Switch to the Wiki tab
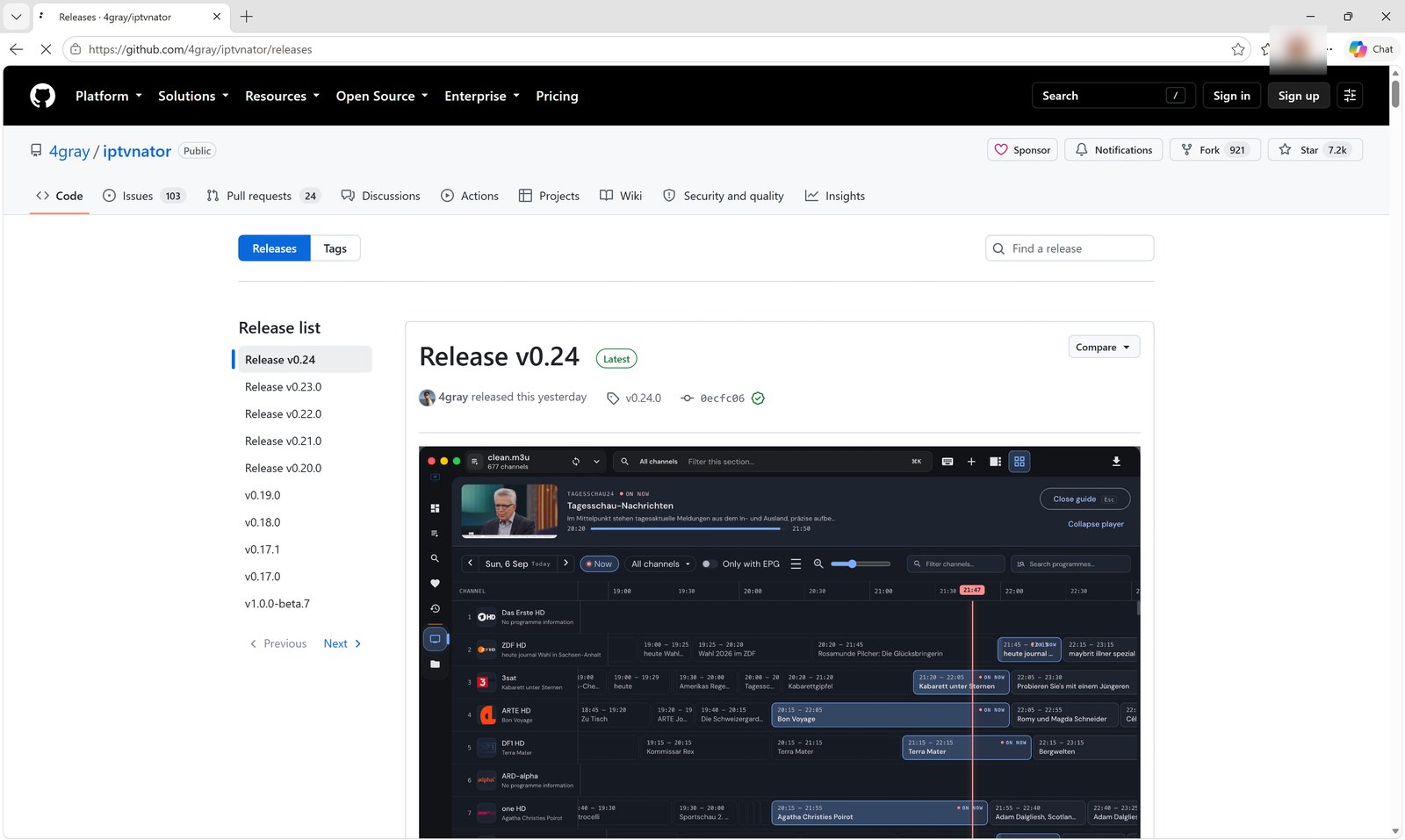 coord(621,196)
